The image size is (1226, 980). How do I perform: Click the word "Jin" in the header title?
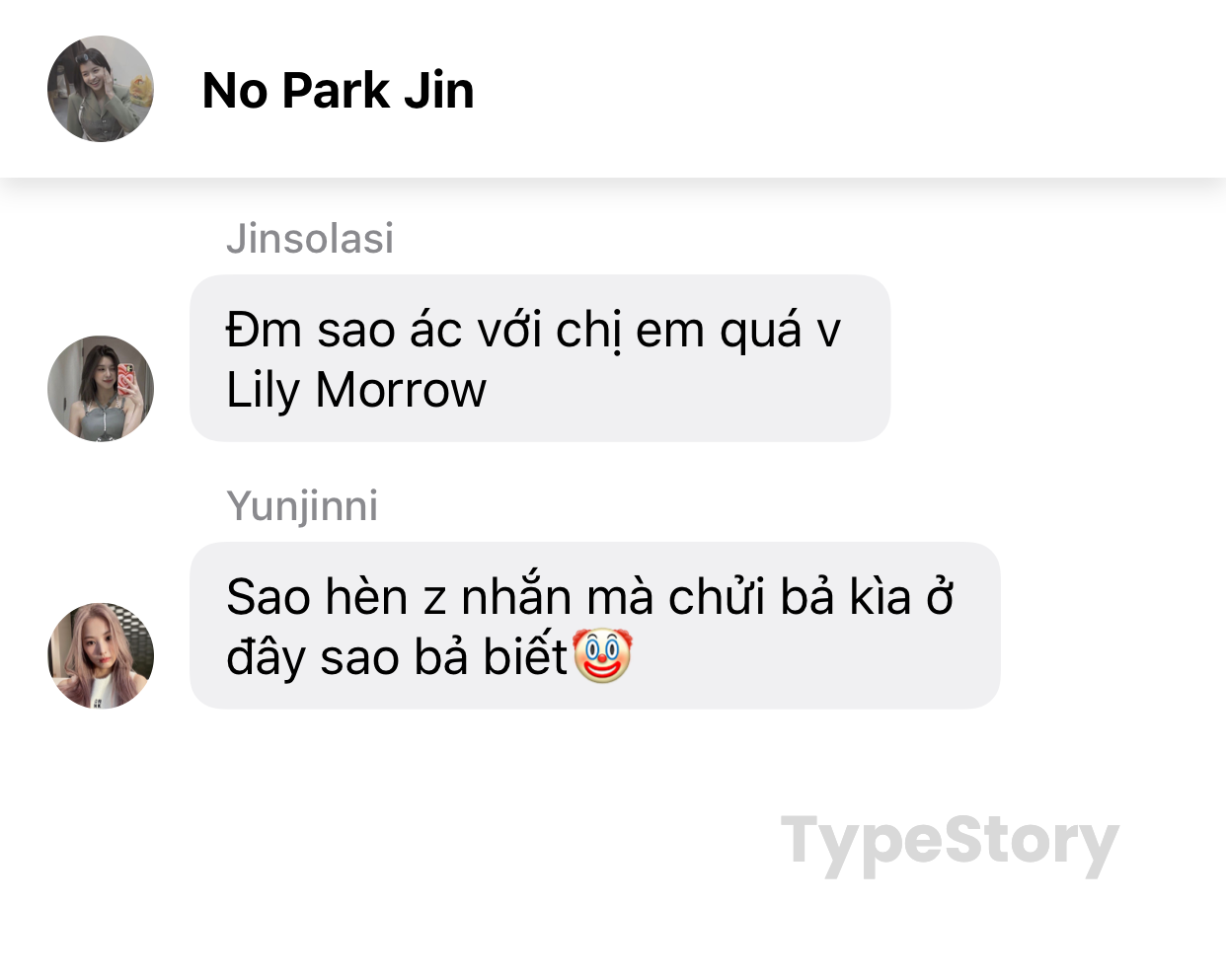click(439, 91)
